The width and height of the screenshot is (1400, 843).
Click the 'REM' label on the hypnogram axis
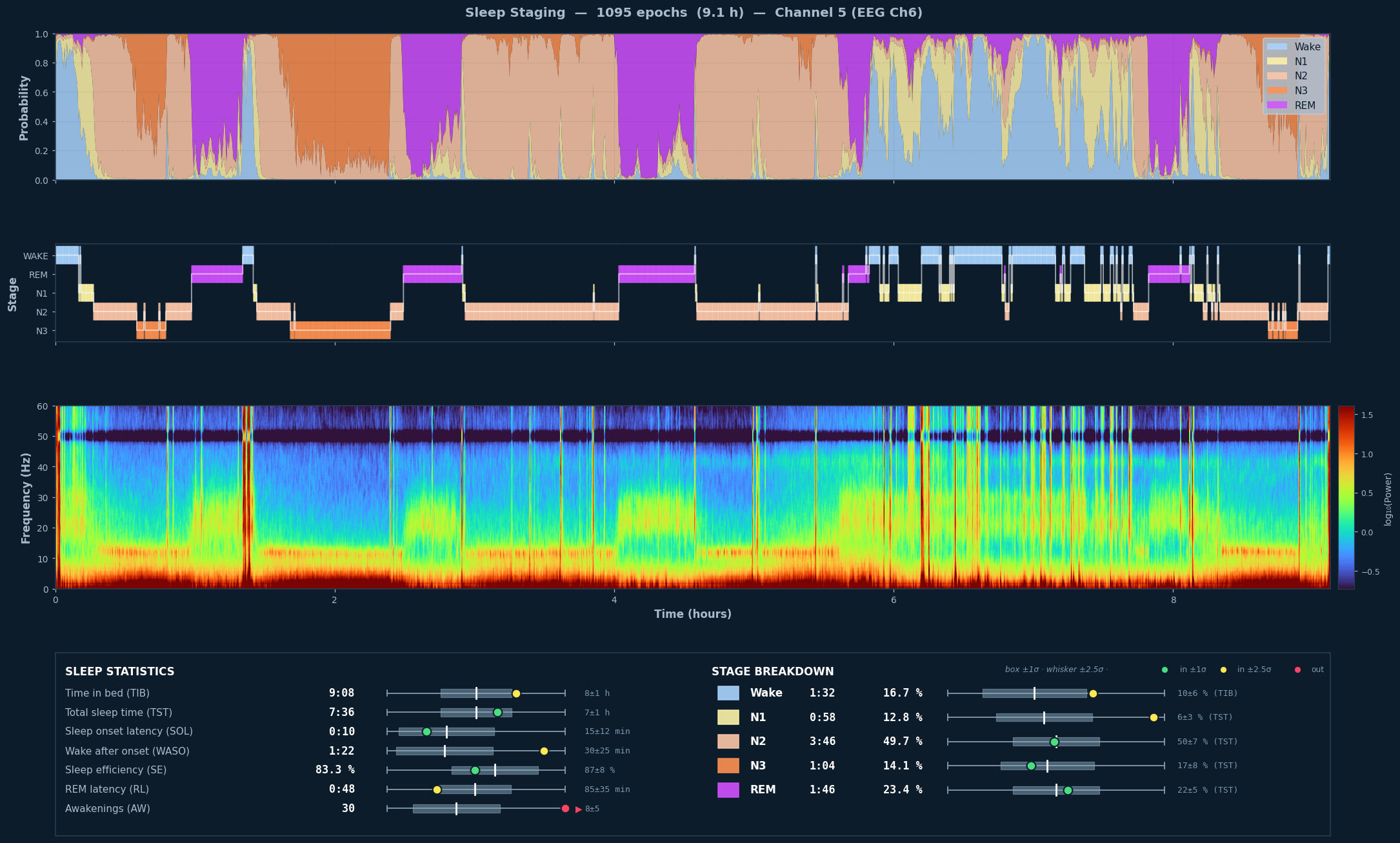pyautogui.click(x=38, y=275)
